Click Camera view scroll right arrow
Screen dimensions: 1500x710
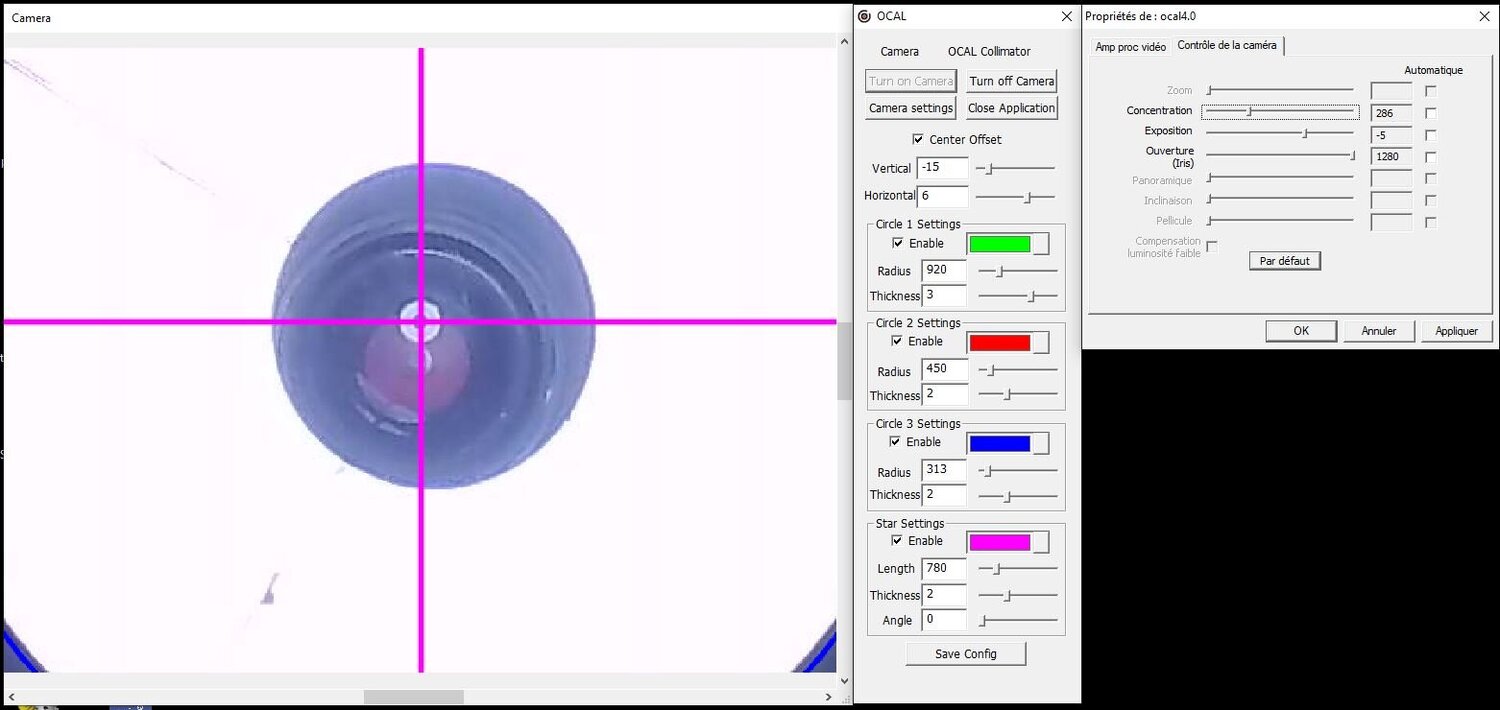click(829, 697)
